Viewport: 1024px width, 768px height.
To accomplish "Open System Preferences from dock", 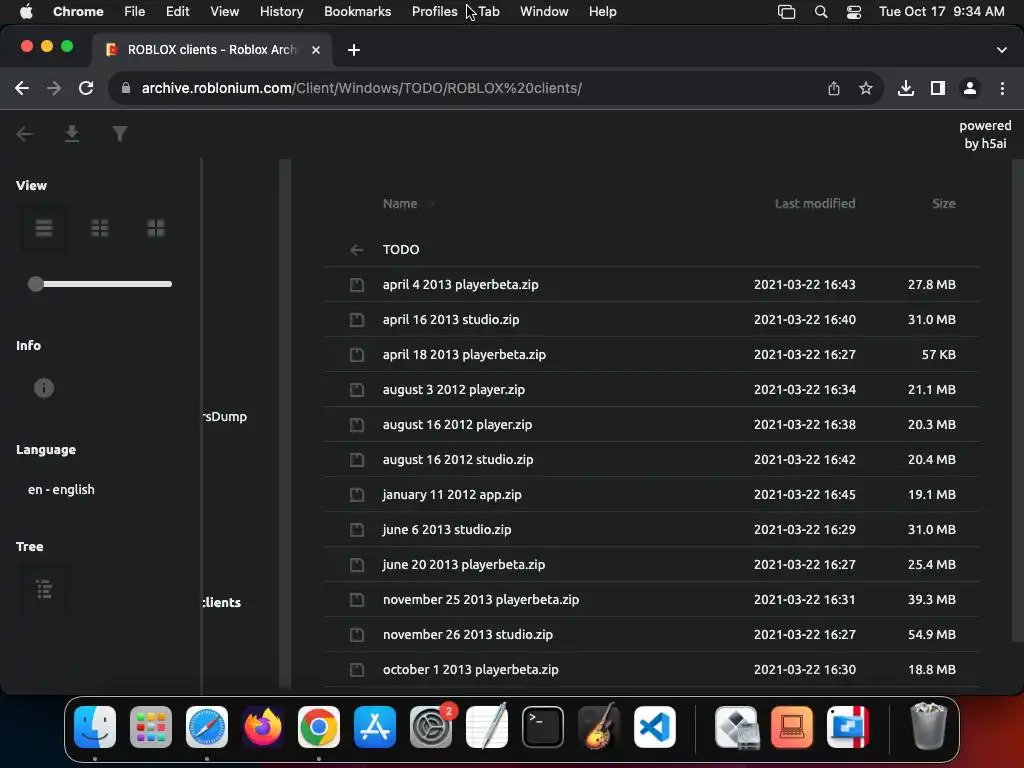I will tap(431, 727).
